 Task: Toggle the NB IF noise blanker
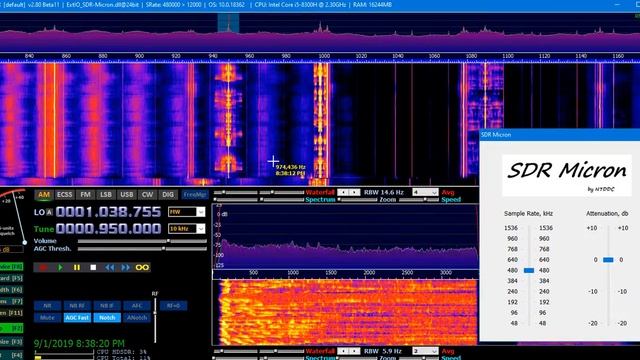(x=107, y=306)
